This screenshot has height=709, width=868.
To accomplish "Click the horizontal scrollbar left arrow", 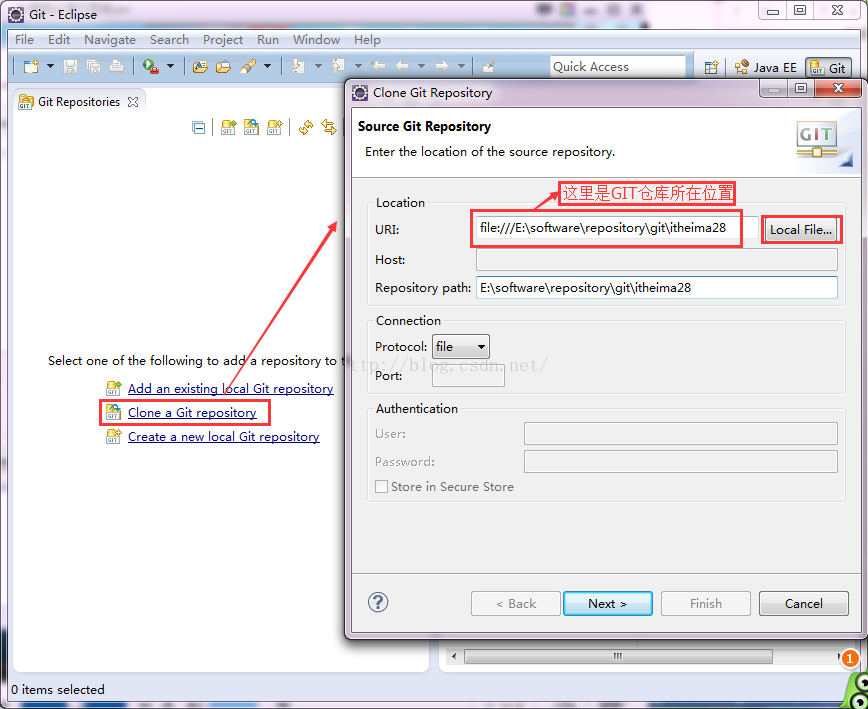I will coord(454,656).
